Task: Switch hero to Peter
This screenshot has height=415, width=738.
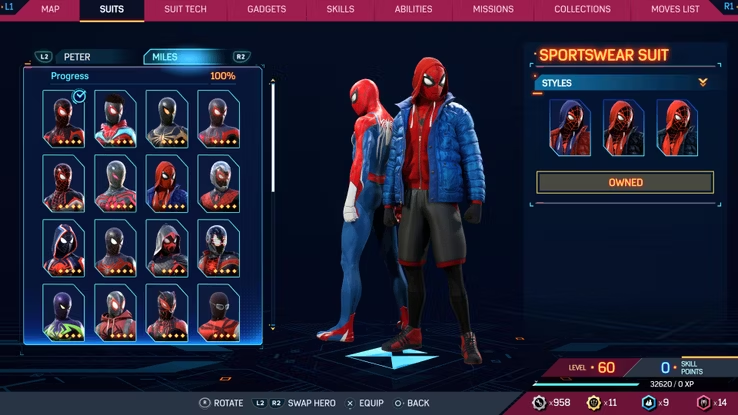Action: point(76,57)
